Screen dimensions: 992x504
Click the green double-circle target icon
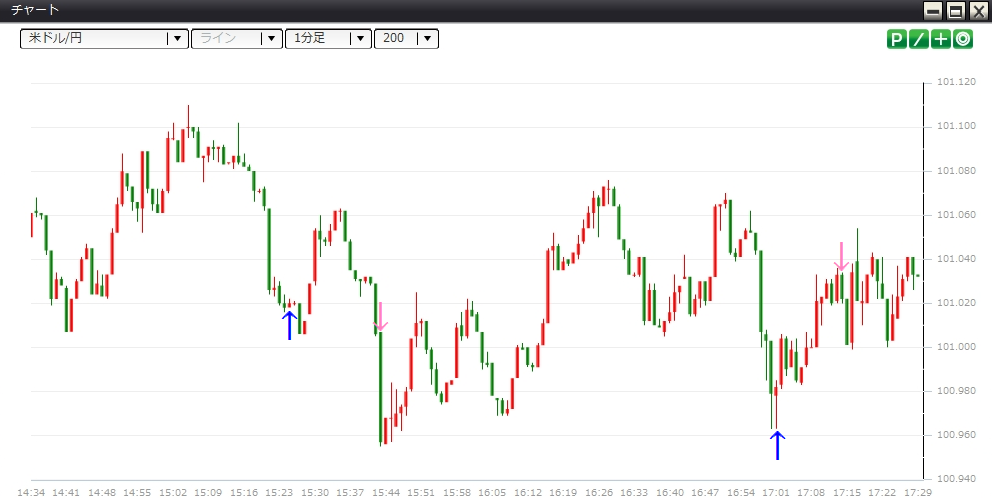(x=963, y=39)
